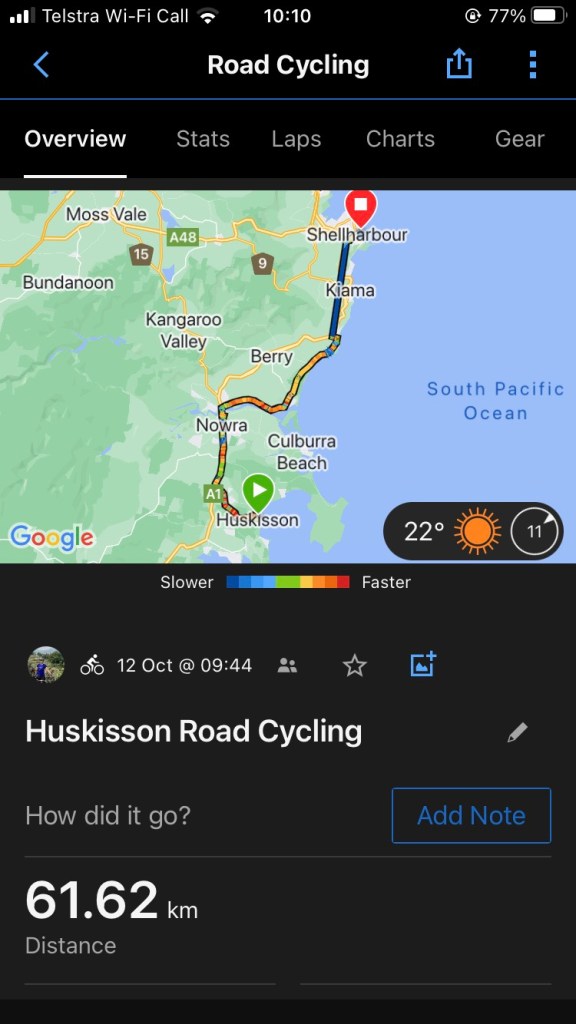The height and width of the screenshot is (1024, 576).
Task: Add a photo with the image-plus icon
Action: [423, 664]
